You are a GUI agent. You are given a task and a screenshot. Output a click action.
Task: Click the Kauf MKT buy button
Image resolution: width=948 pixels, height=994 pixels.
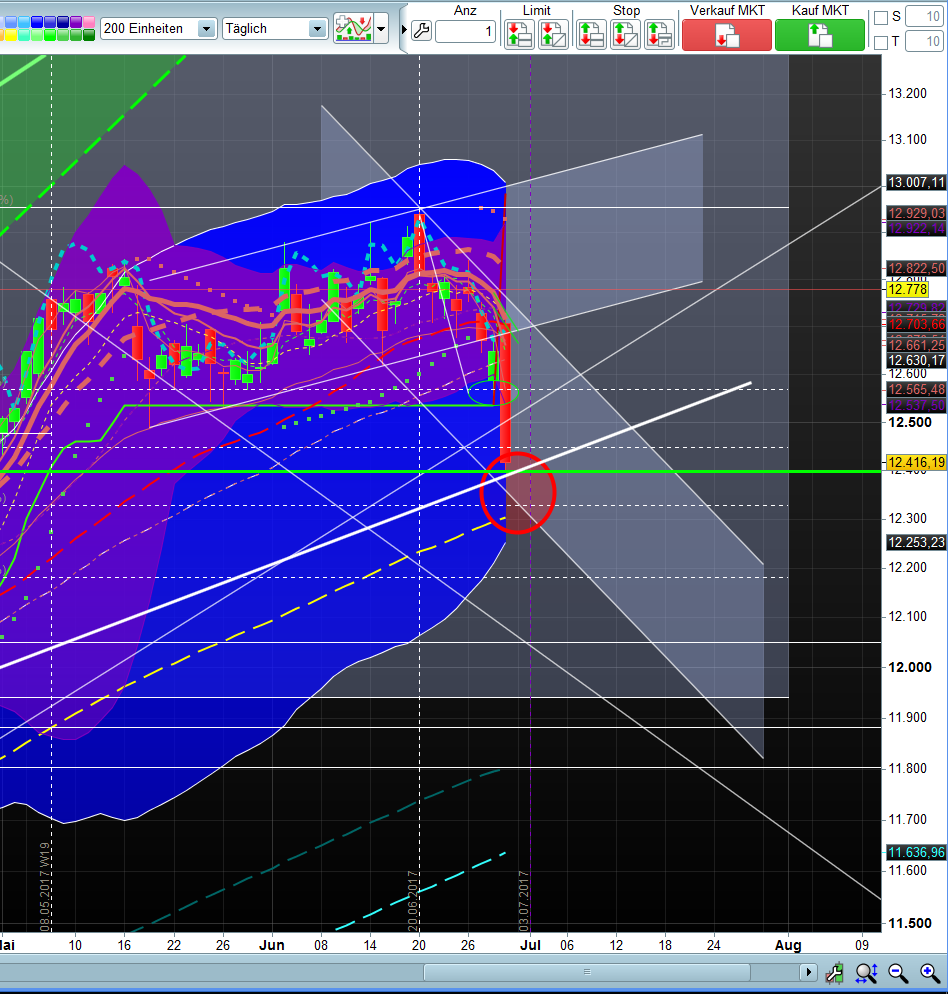pyautogui.click(x=820, y=35)
